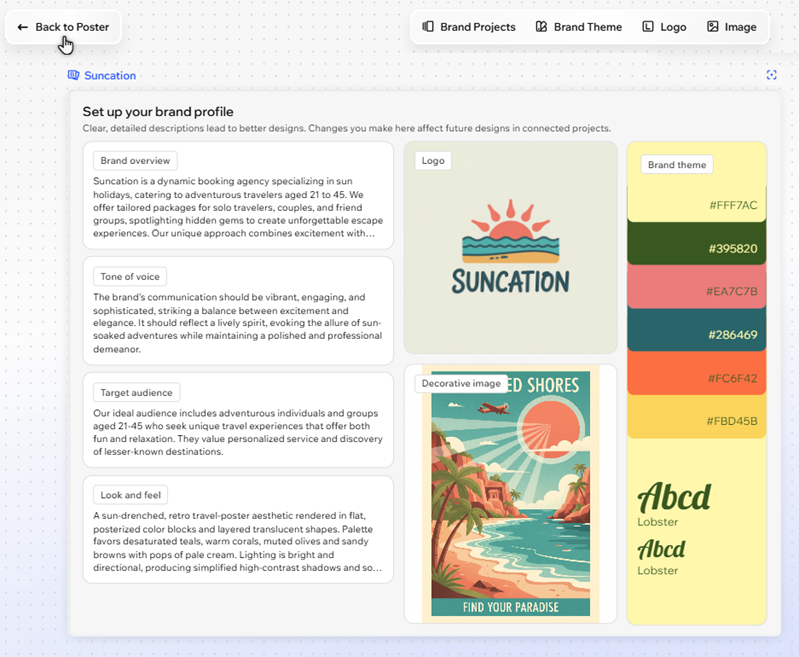Viewport: 799px width, 657px height.
Task: Click the Brand overview label
Action: click(135, 161)
